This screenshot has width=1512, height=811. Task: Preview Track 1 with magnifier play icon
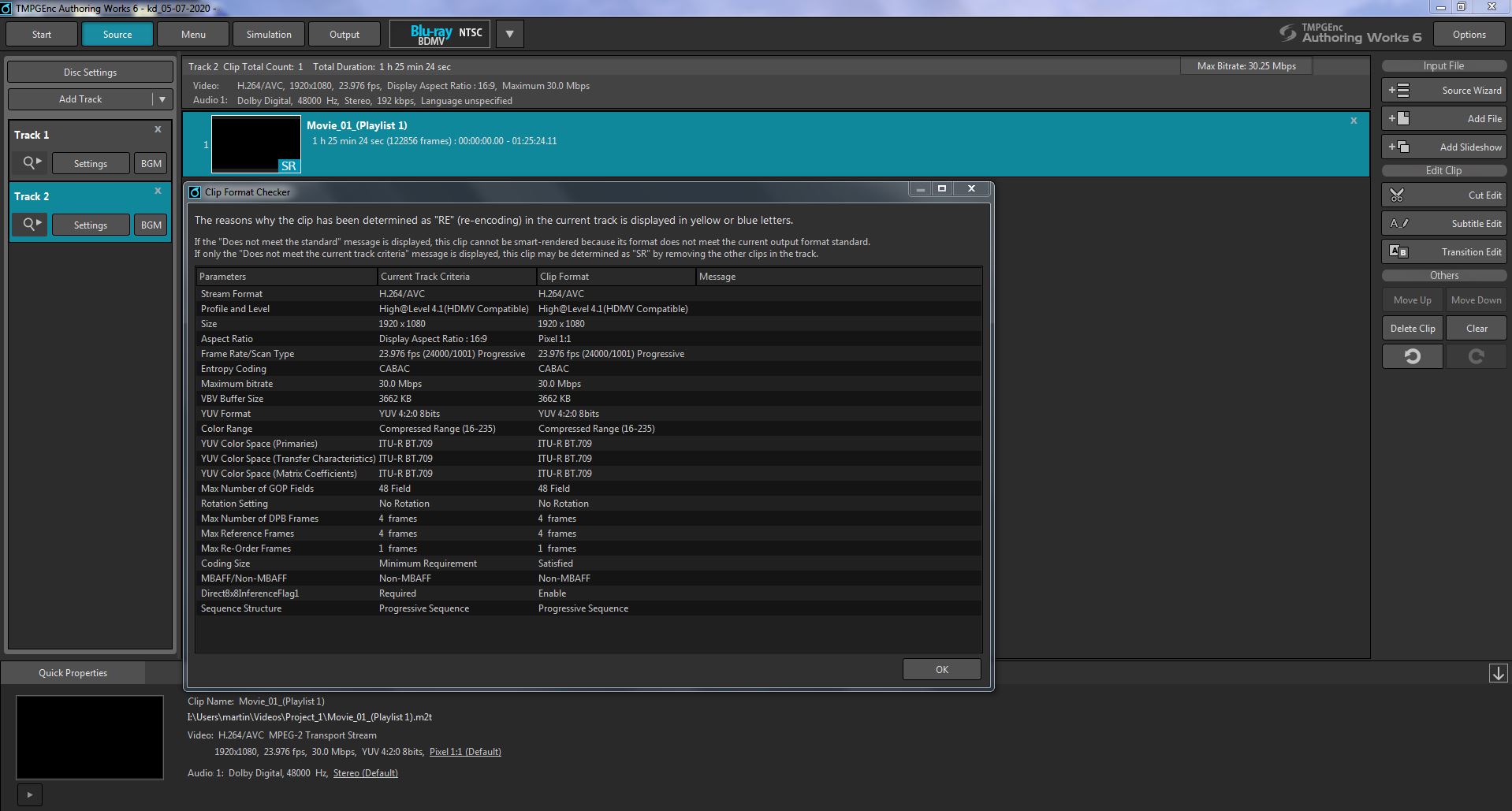point(31,163)
